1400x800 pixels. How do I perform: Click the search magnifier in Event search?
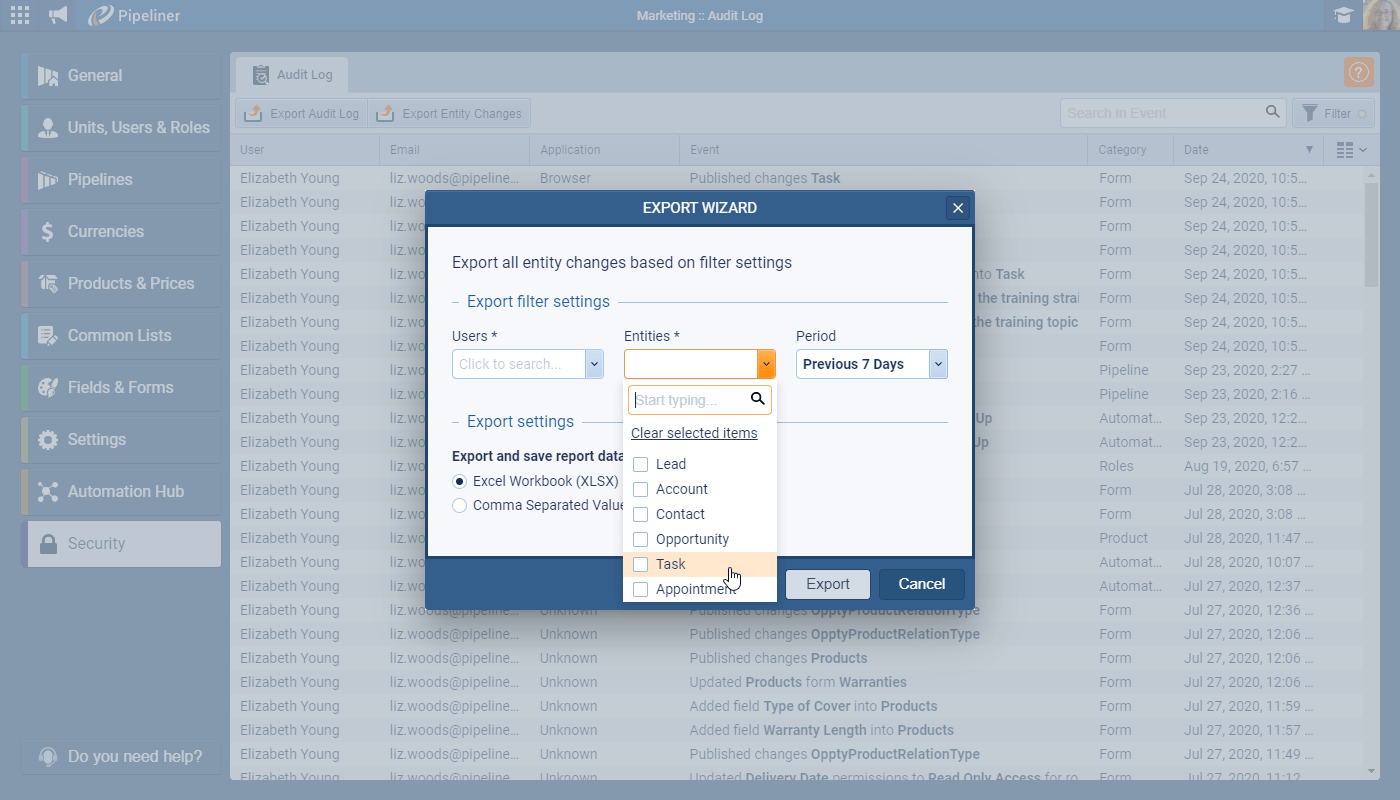coord(1273,113)
